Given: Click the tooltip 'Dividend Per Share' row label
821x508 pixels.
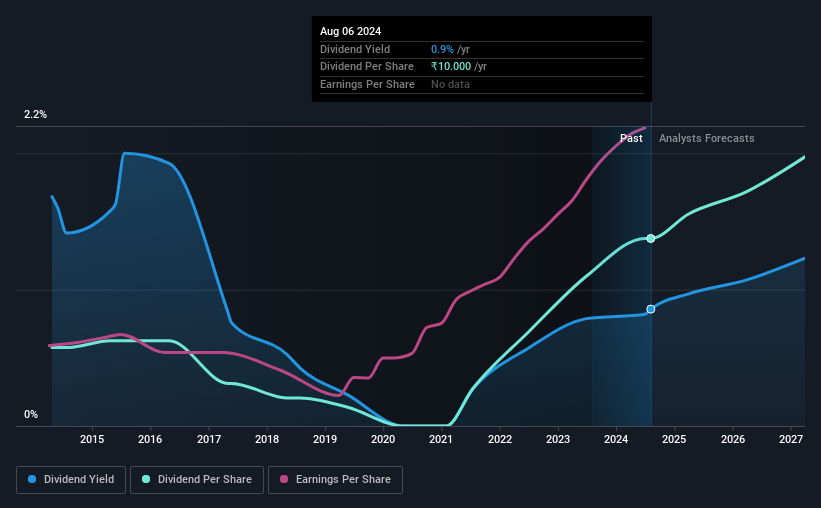Looking at the screenshot, I should pos(367,67).
